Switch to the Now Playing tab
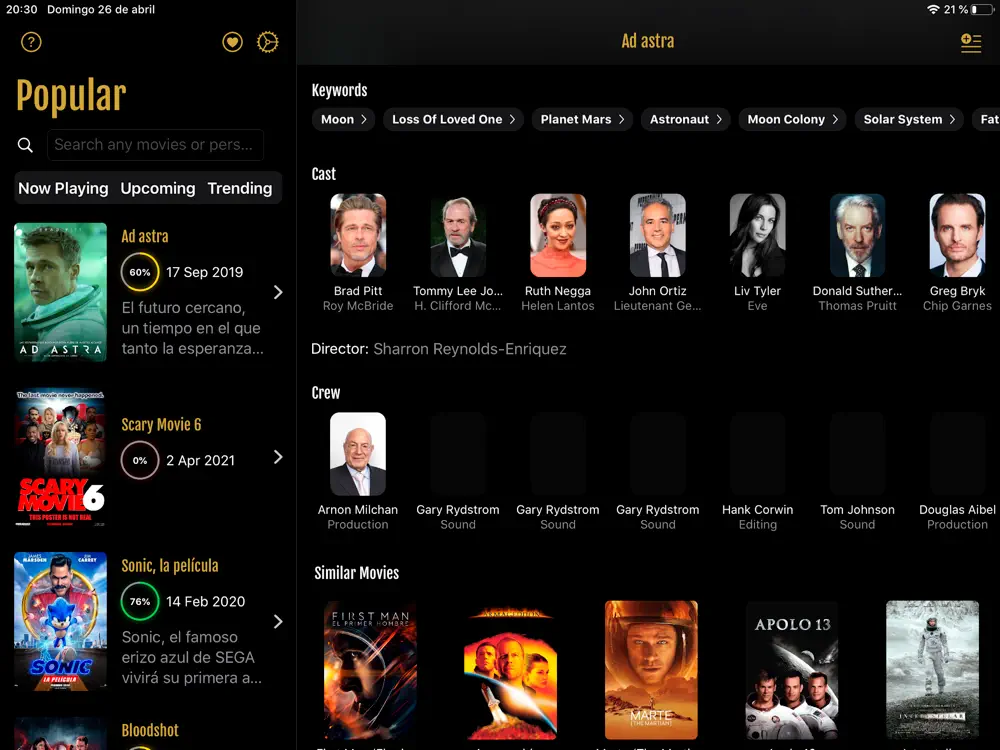Screen dimensions: 1000x750 click(63, 188)
